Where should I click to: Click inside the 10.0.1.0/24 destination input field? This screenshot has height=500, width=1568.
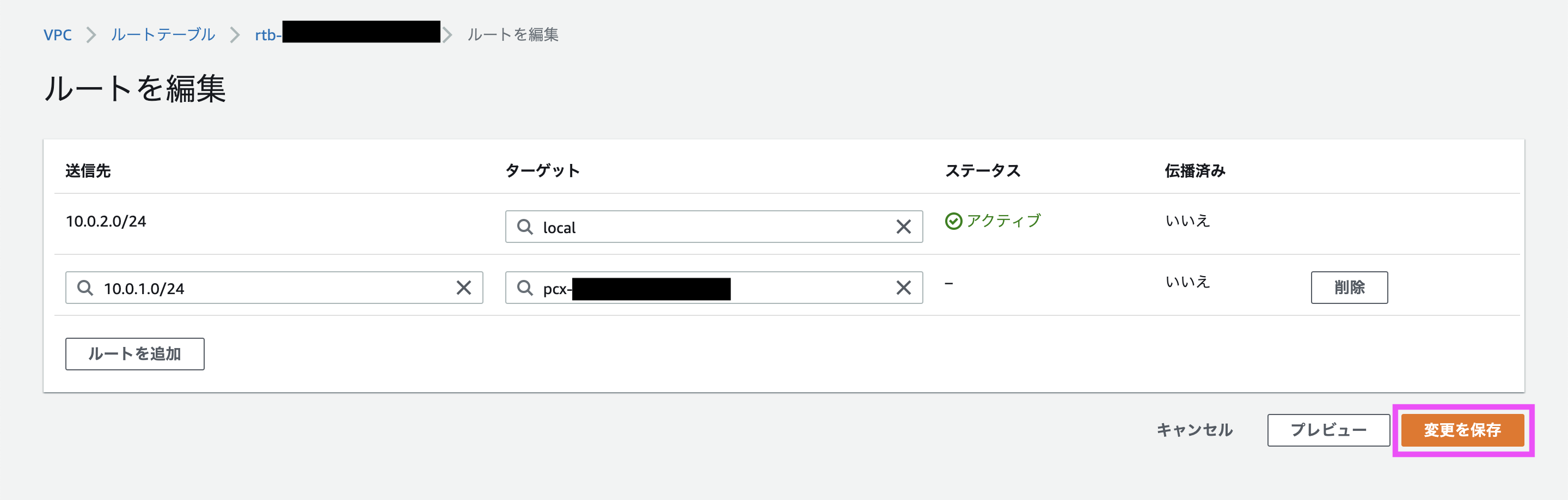(243, 288)
